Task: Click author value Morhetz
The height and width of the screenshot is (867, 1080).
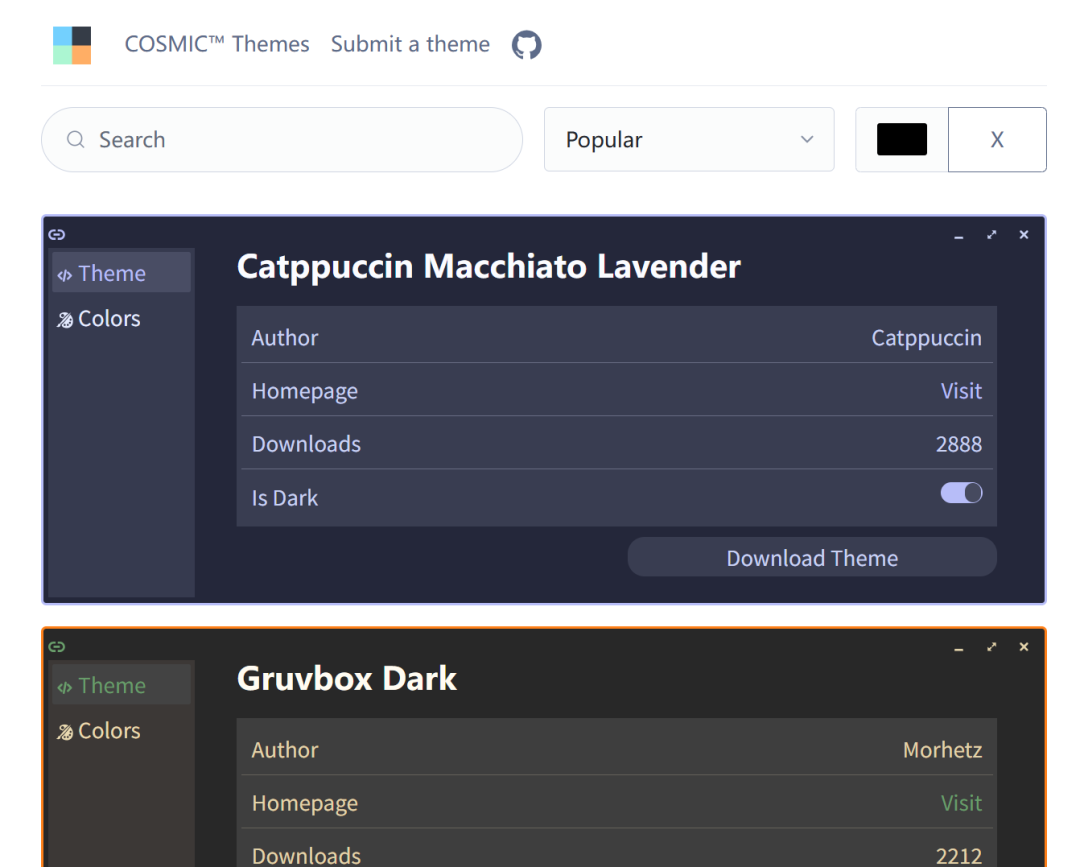Action: pyautogui.click(x=942, y=749)
